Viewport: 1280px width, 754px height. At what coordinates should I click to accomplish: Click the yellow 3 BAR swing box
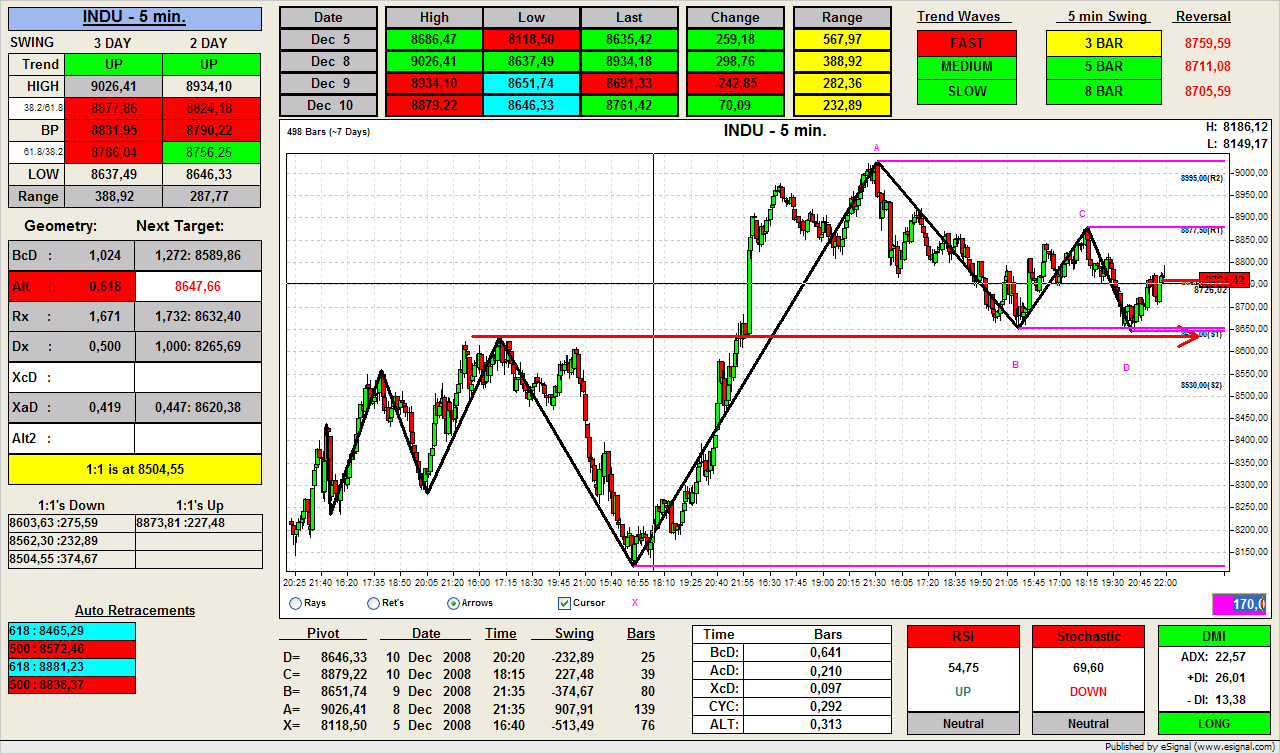tap(1103, 43)
